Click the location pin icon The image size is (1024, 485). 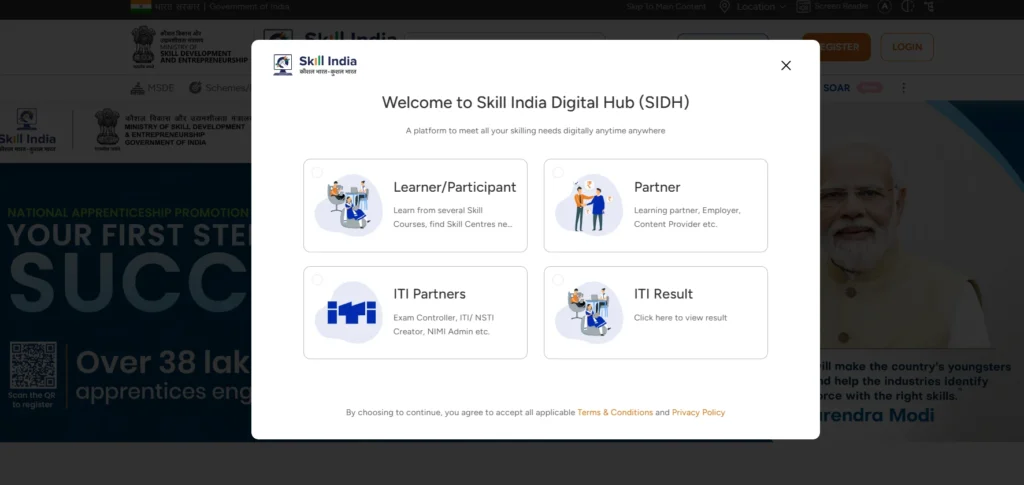pyautogui.click(x=724, y=7)
